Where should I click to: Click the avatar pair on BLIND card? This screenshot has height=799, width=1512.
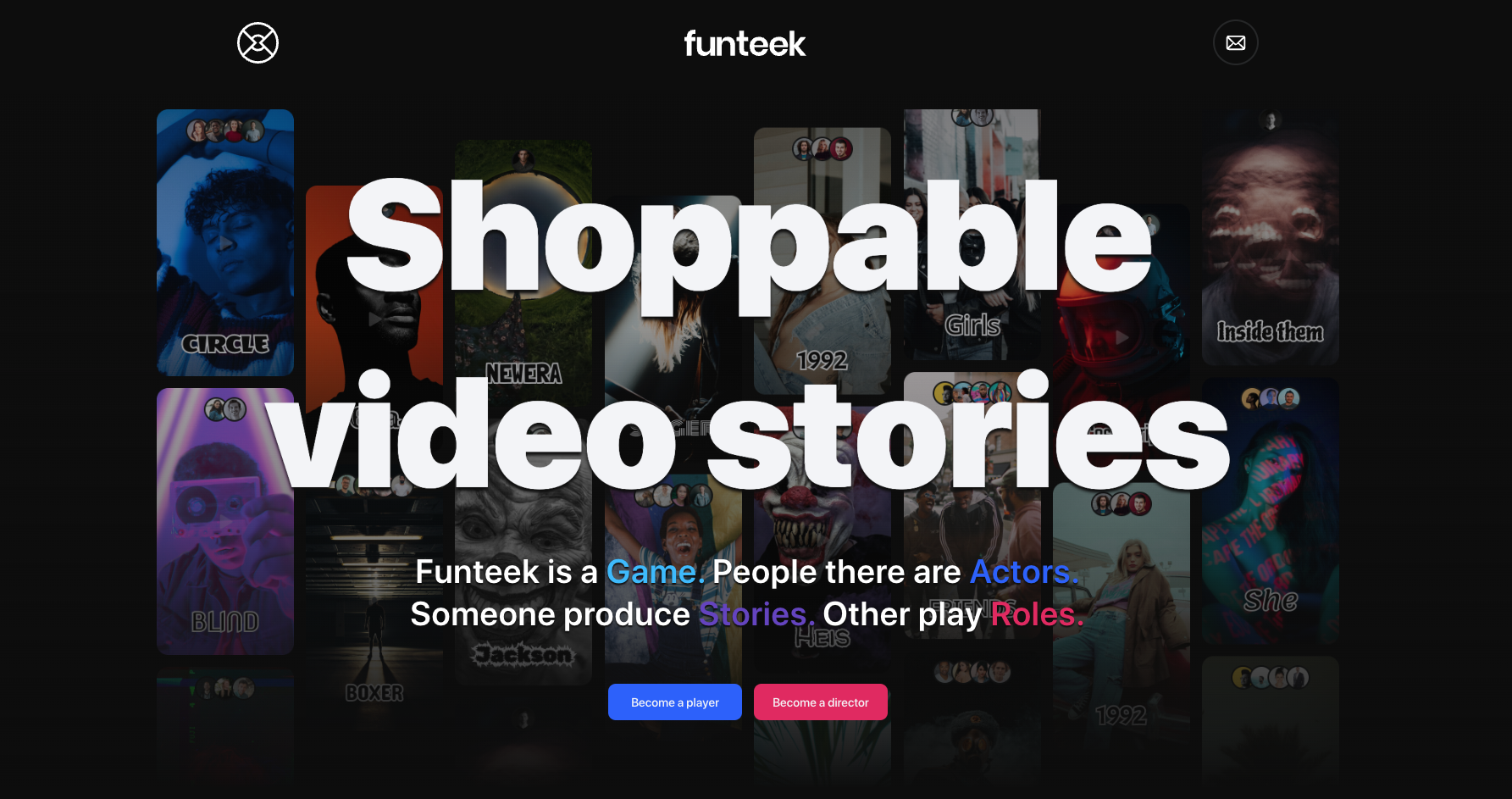tap(225, 409)
